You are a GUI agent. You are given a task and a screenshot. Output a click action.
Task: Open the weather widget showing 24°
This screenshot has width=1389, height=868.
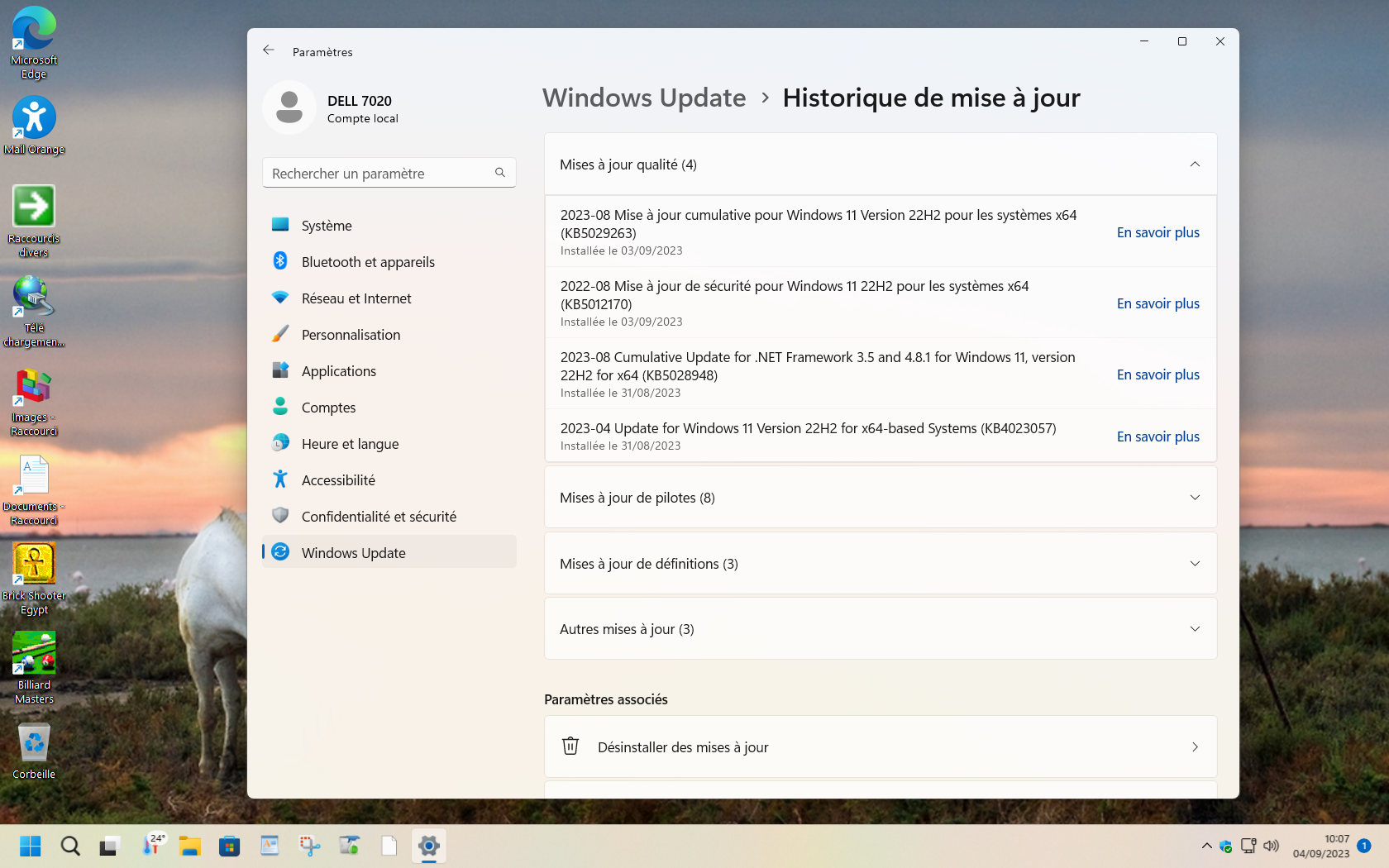pos(152,846)
